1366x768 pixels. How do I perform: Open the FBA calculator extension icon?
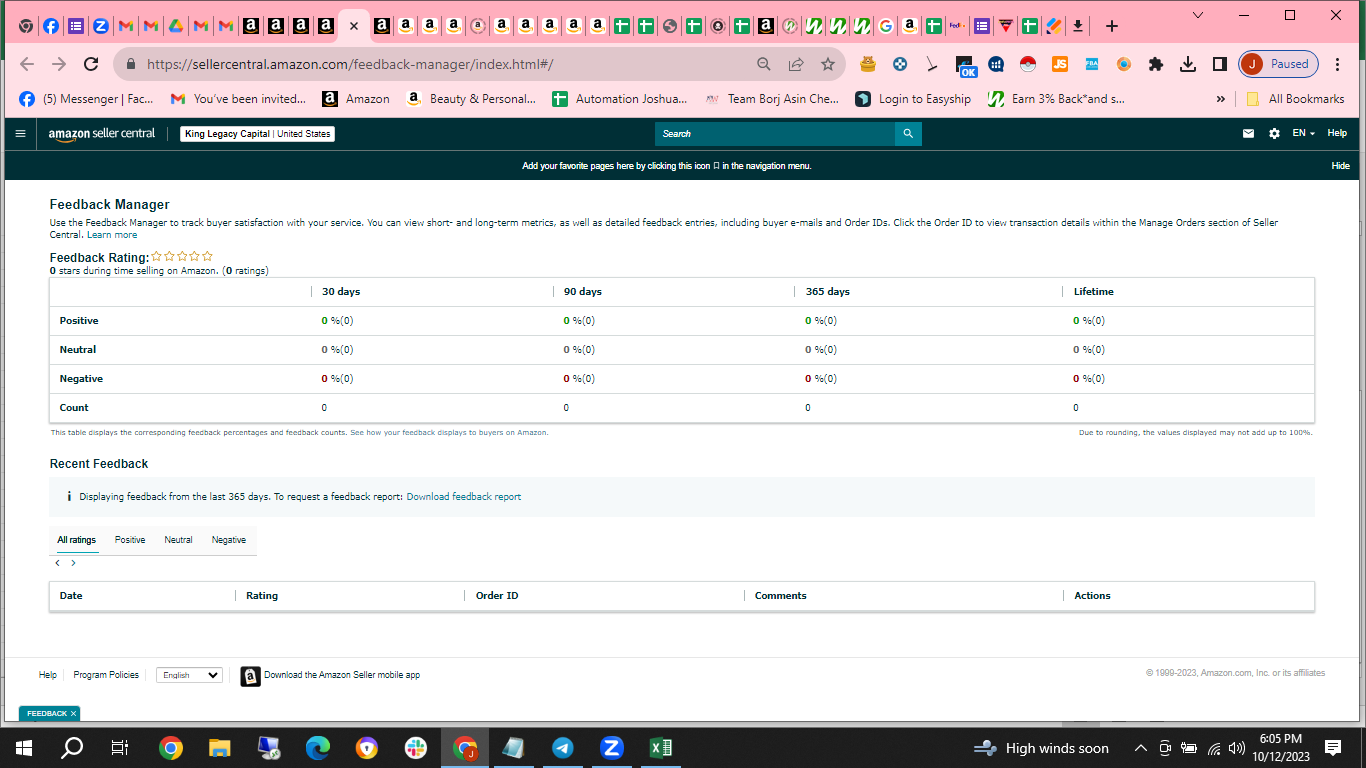tap(1092, 64)
